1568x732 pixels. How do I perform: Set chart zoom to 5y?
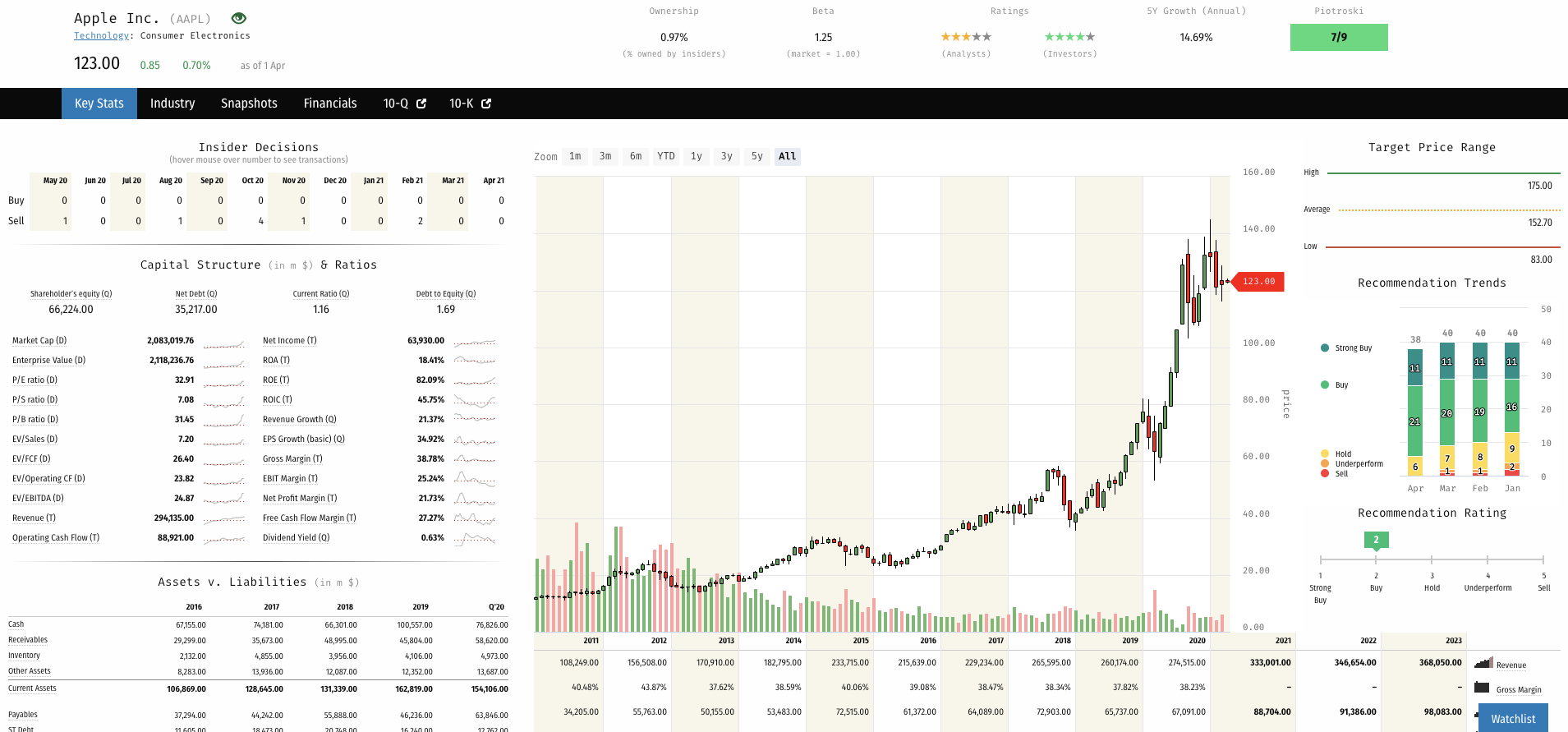pyautogui.click(x=757, y=156)
